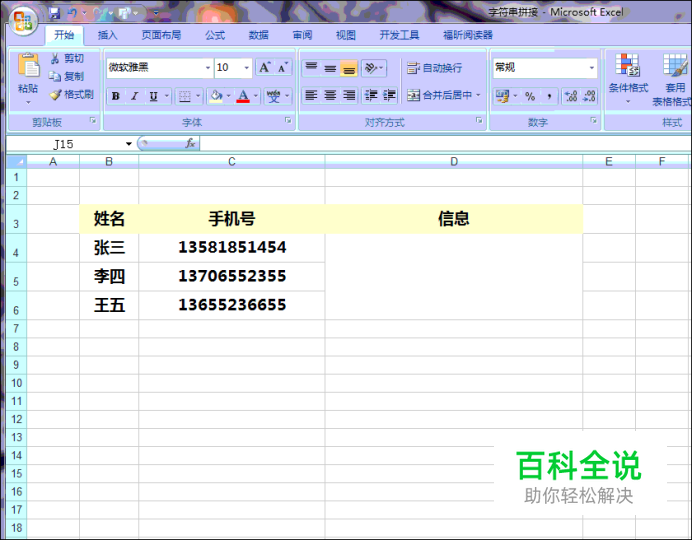Toggle bold formatting

tap(116, 96)
